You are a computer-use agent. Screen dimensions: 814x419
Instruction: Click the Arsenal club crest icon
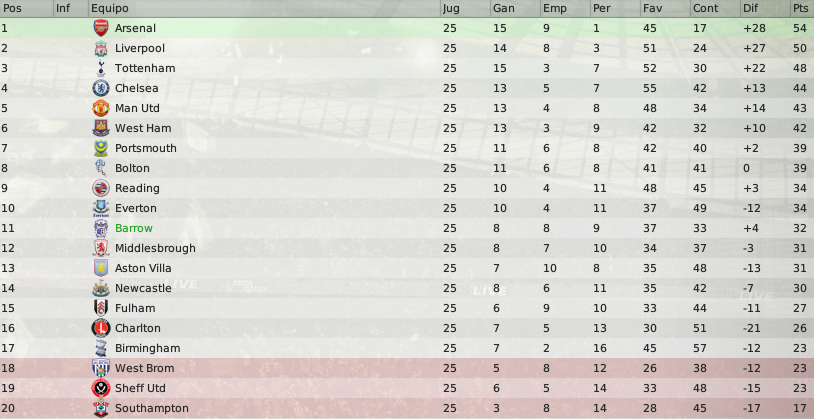click(x=101, y=28)
